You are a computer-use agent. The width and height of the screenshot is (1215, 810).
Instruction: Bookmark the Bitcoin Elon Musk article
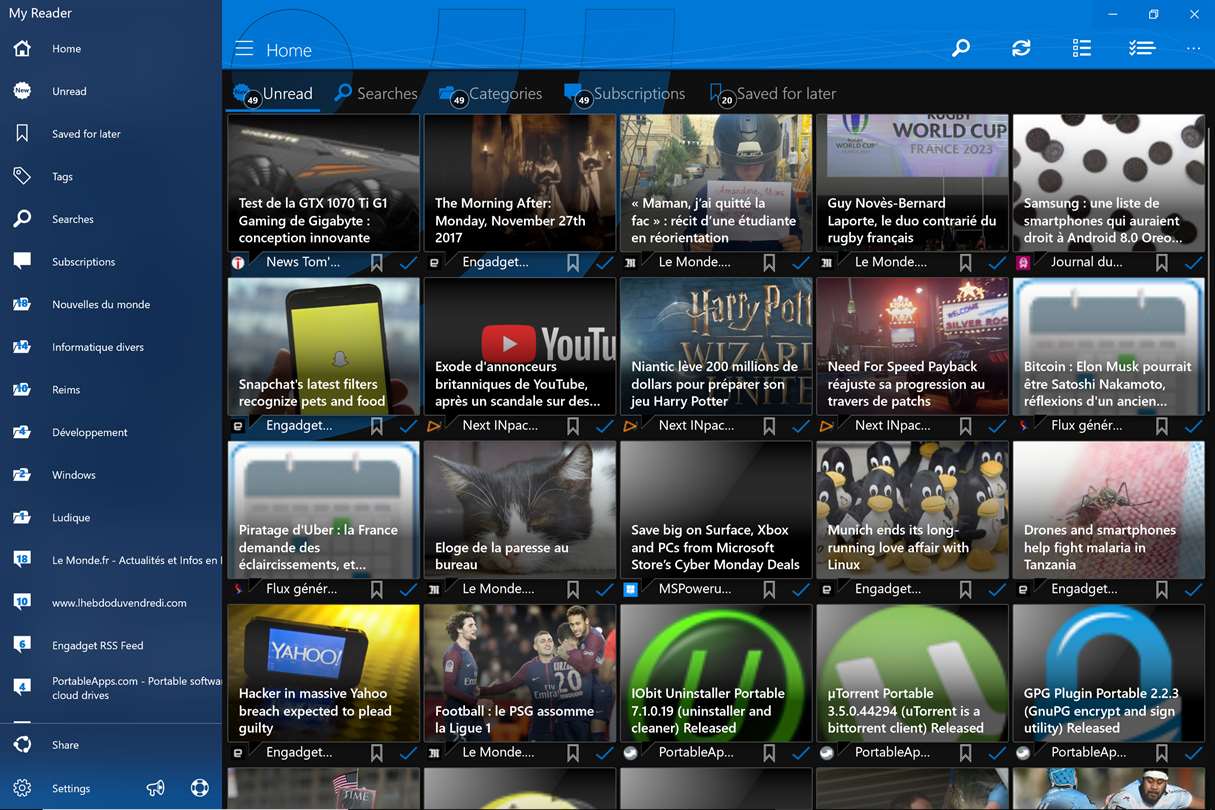(1161, 426)
